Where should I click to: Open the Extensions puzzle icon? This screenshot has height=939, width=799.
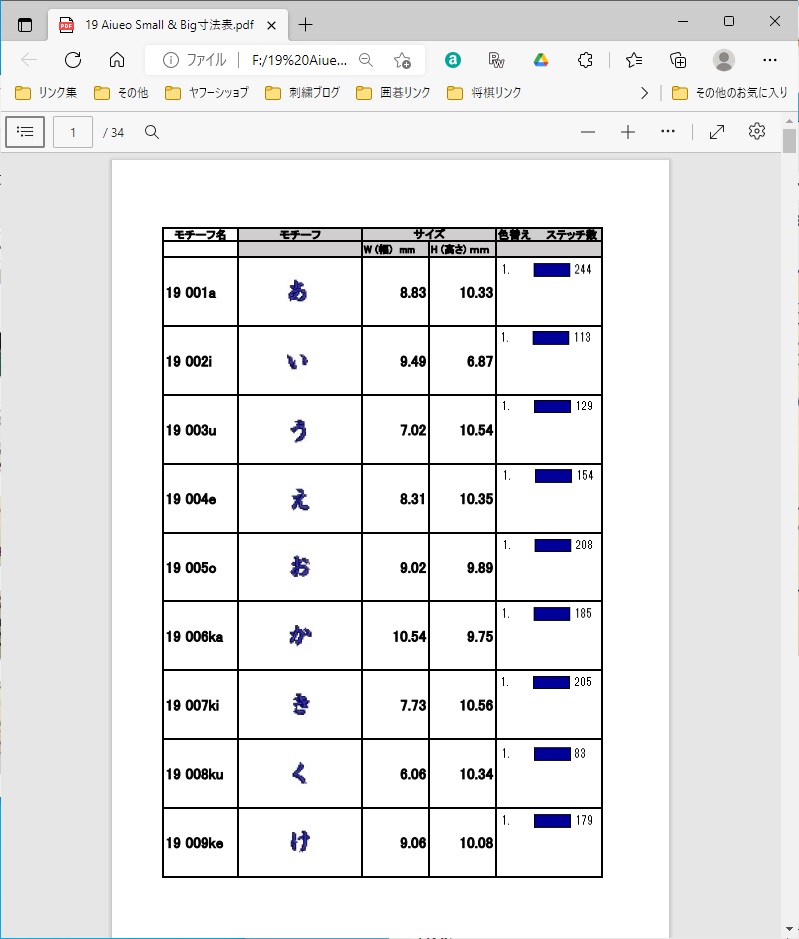pyautogui.click(x=585, y=60)
